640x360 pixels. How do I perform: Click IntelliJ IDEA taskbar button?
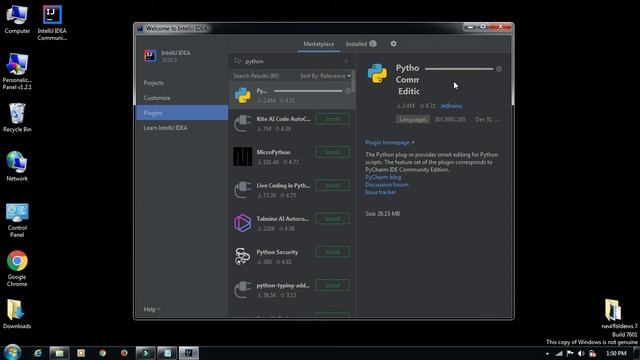(189, 353)
